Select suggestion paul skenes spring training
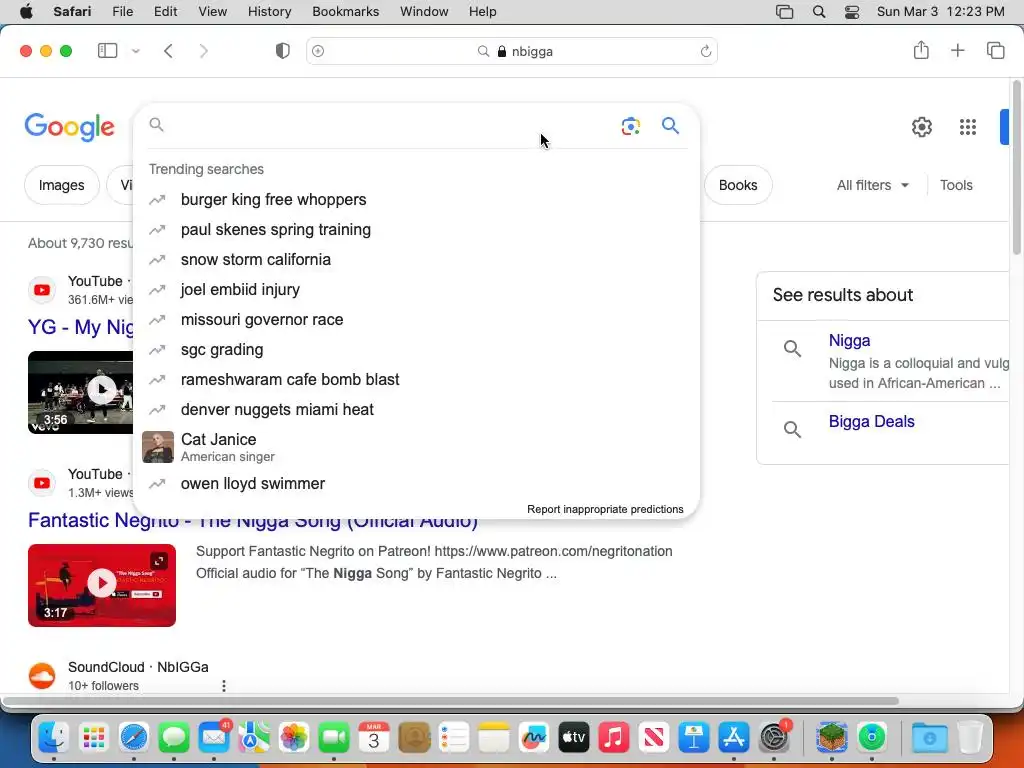 (x=416, y=230)
